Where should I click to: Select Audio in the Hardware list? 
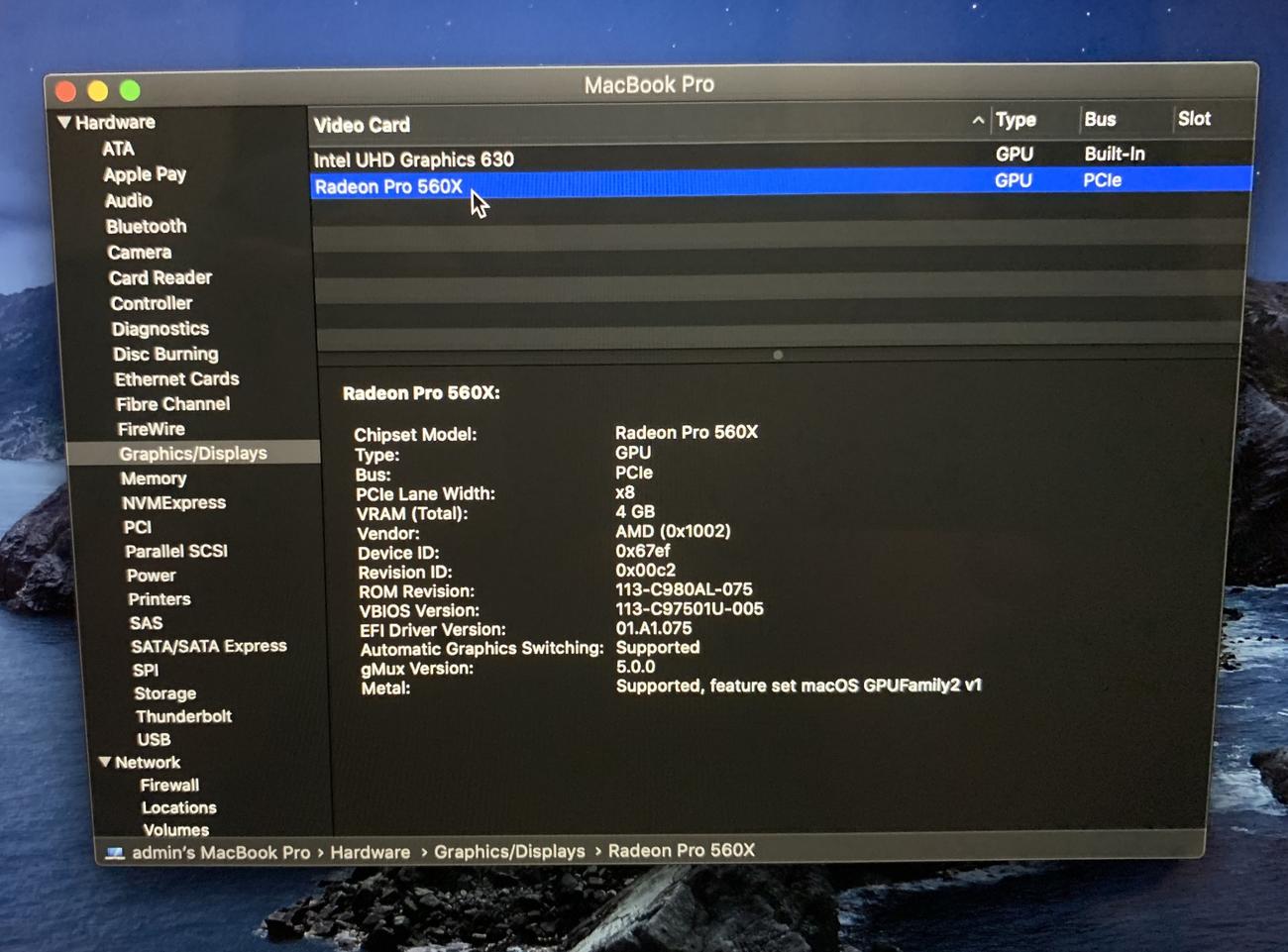pos(129,200)
